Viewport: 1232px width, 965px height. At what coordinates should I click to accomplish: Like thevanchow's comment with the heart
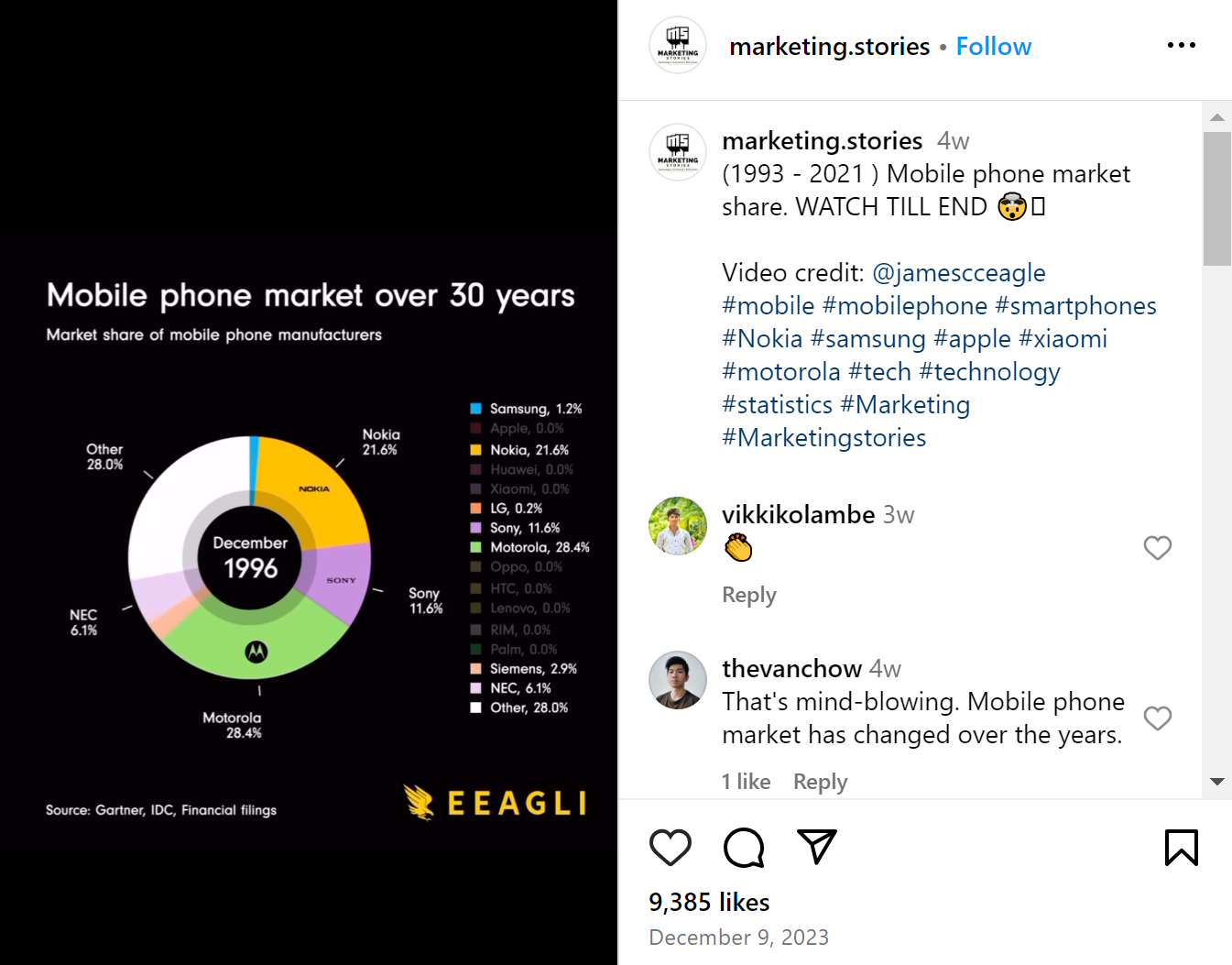[1157, 718]
